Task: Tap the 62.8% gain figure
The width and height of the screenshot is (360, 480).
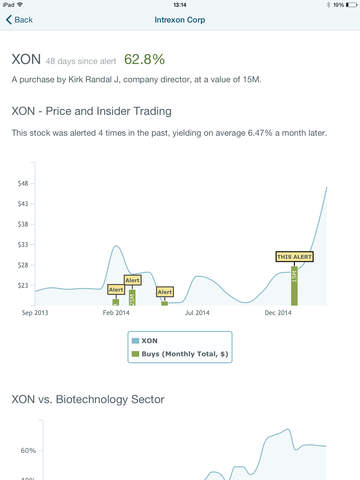Action: tap(144, 60)
